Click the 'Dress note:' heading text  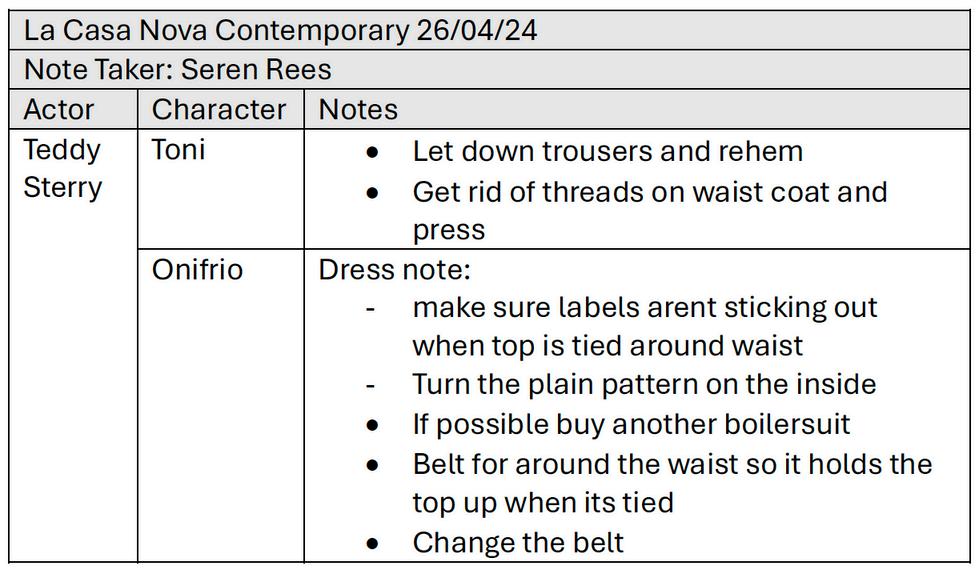pos(394,270)
